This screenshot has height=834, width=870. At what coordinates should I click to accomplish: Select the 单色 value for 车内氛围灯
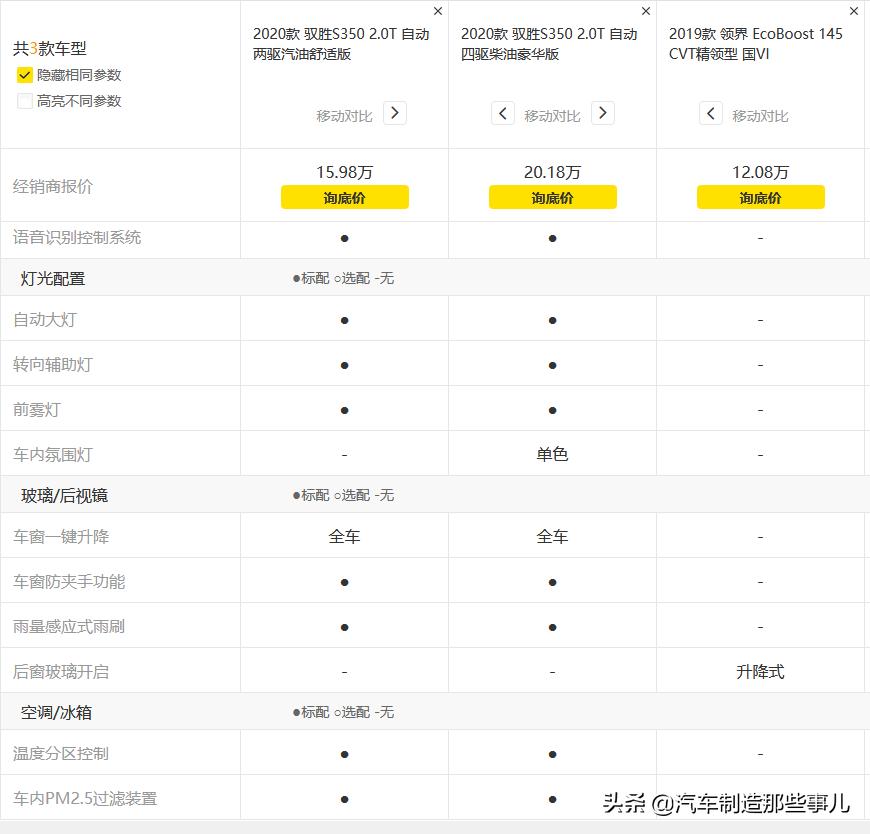552,454
